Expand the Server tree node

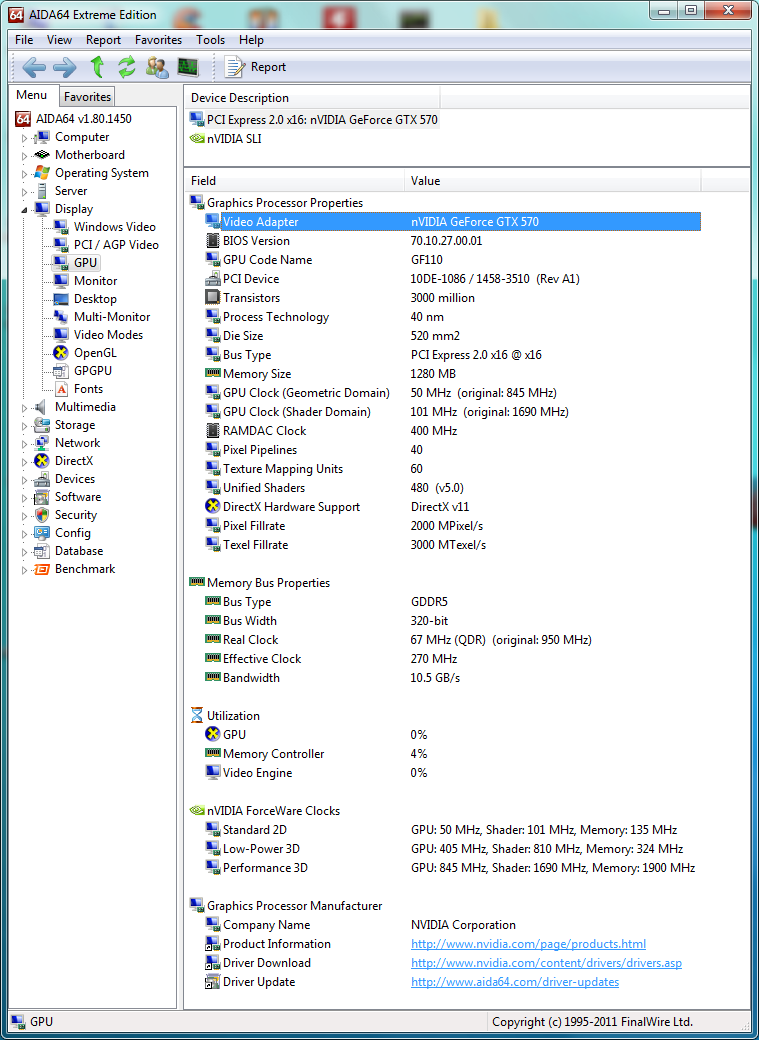point(25,192)
